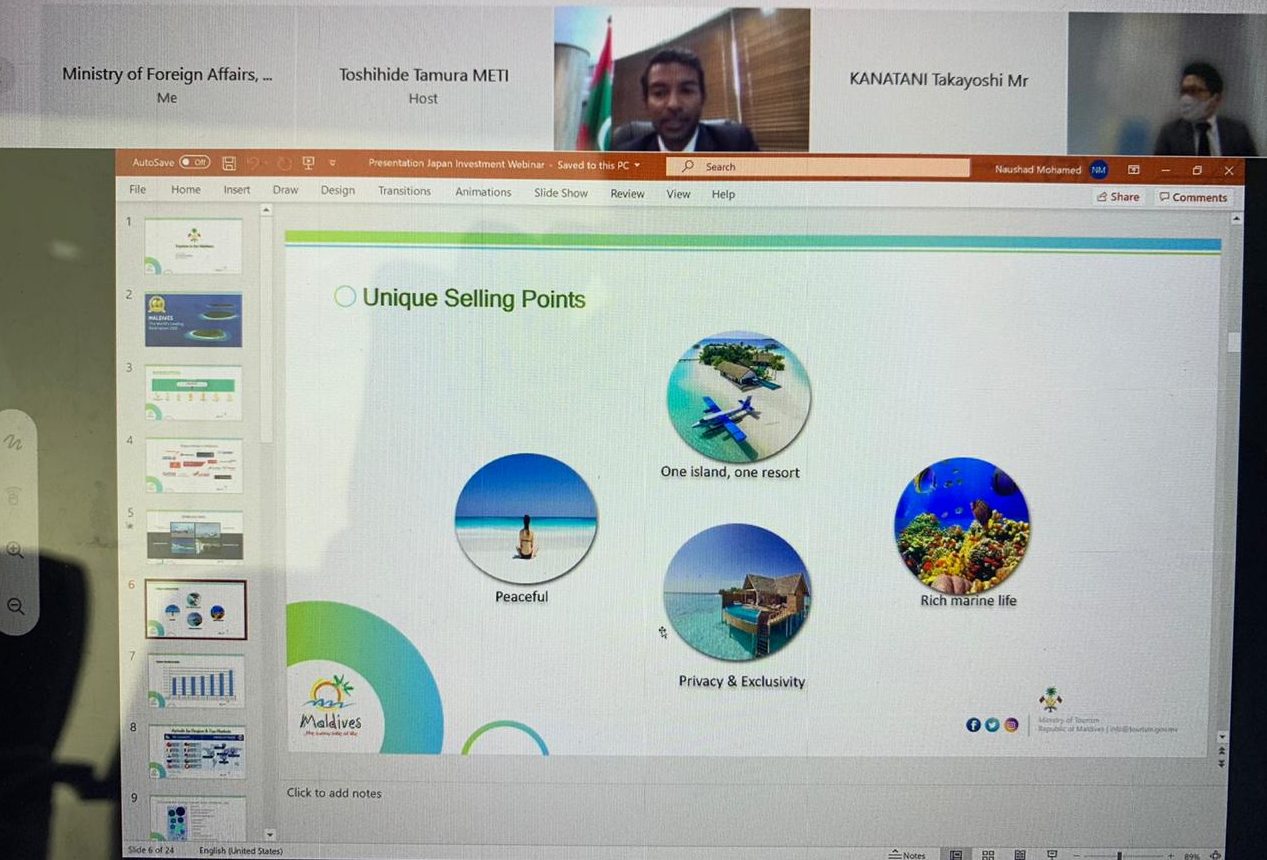Click zoom out magnifier on side toolbar
1267x860 pixels.
[x=15, y=605]
